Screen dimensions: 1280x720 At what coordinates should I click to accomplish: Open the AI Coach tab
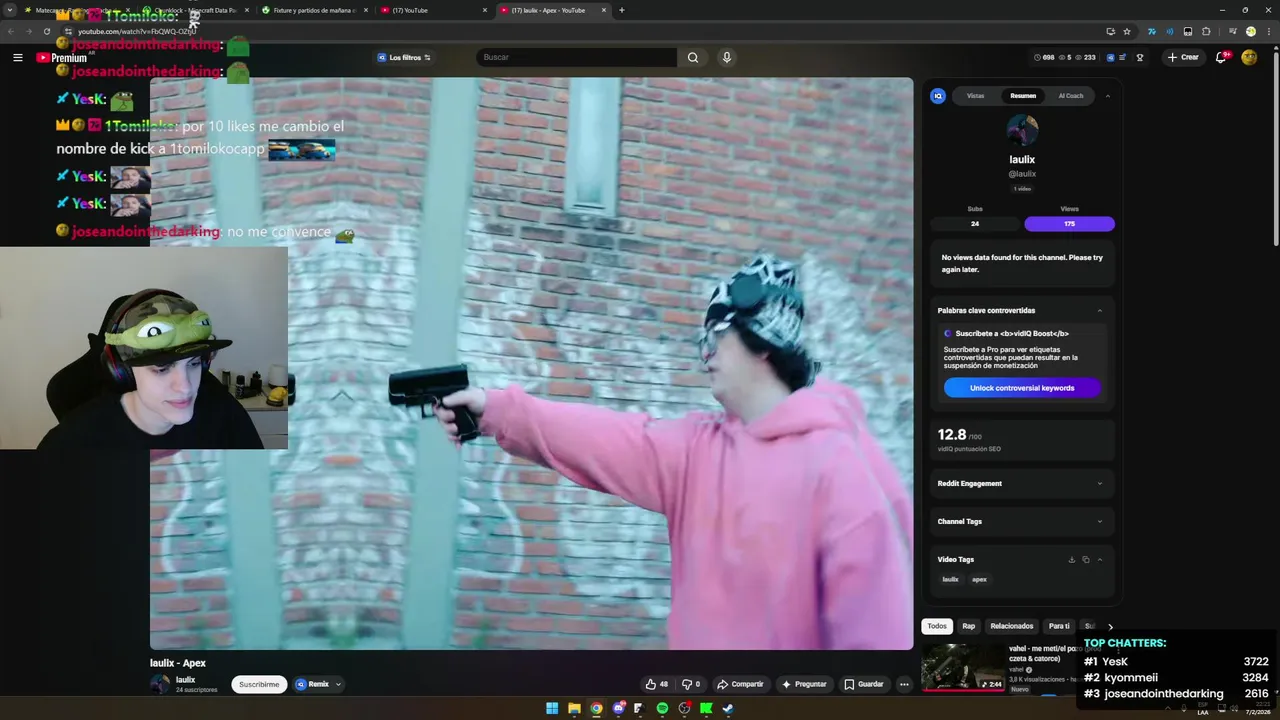point(1071,96)
